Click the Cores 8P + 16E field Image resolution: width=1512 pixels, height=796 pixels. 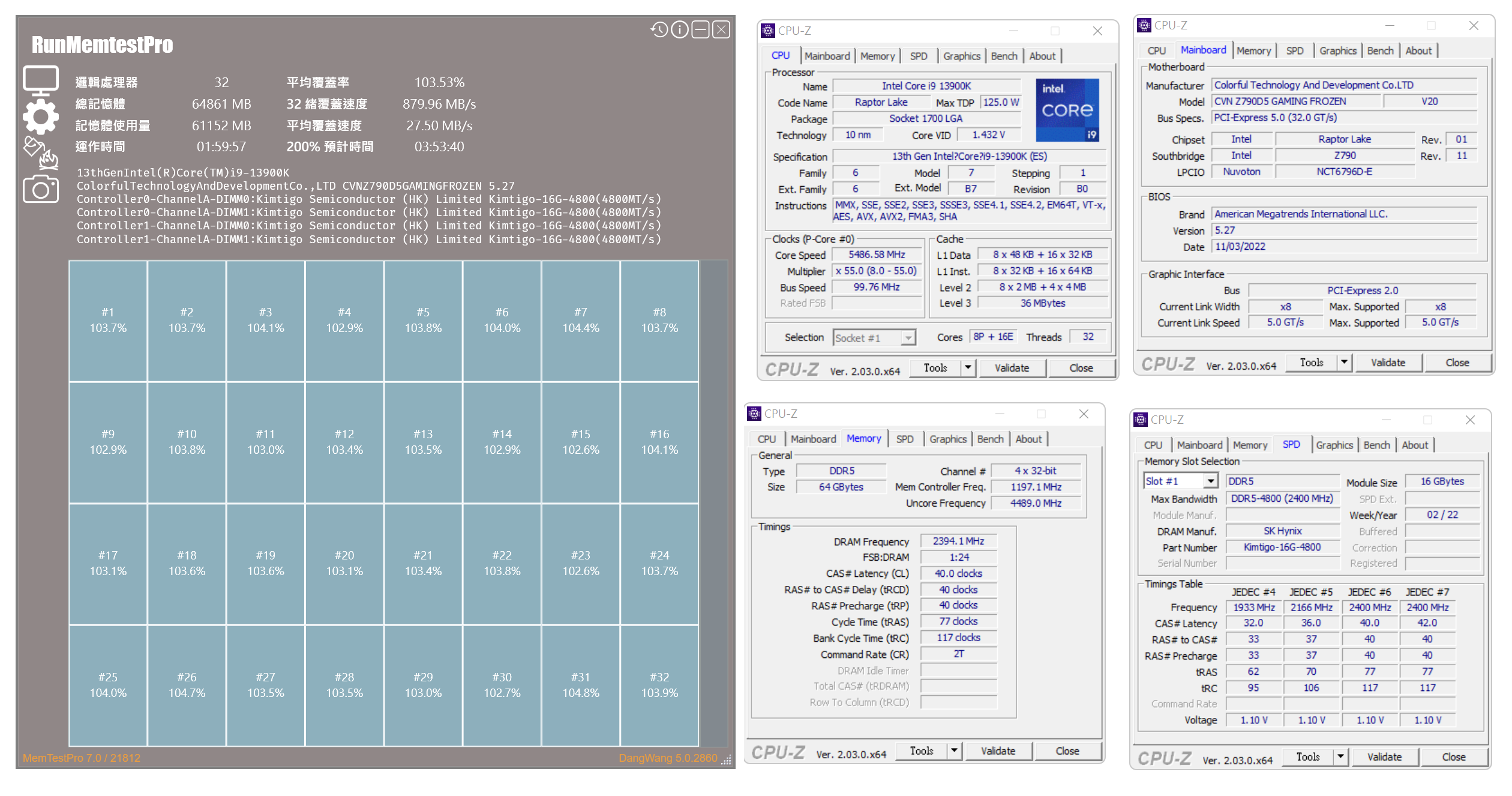pos(992,337)
